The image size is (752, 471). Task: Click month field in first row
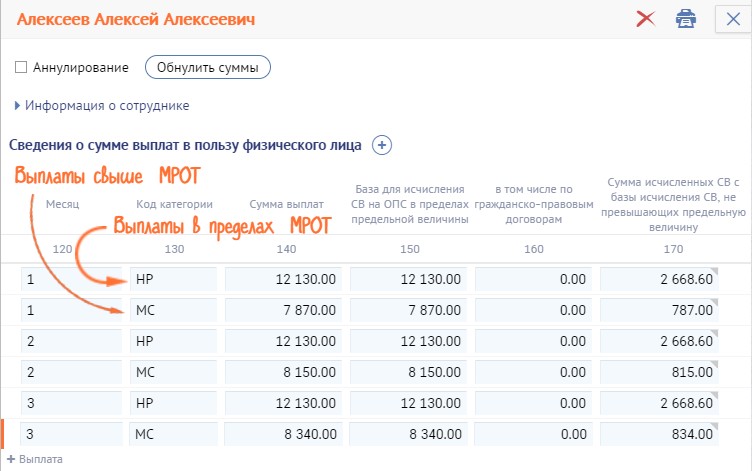pyautogui.click(x=68, y=280)
